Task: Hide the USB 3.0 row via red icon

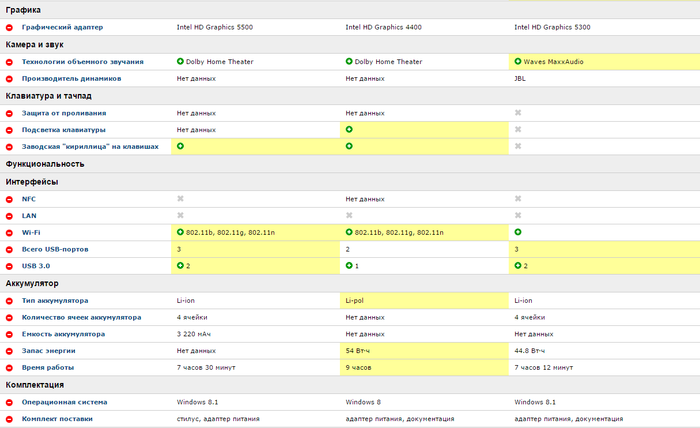Action: [x=10, y=266]
